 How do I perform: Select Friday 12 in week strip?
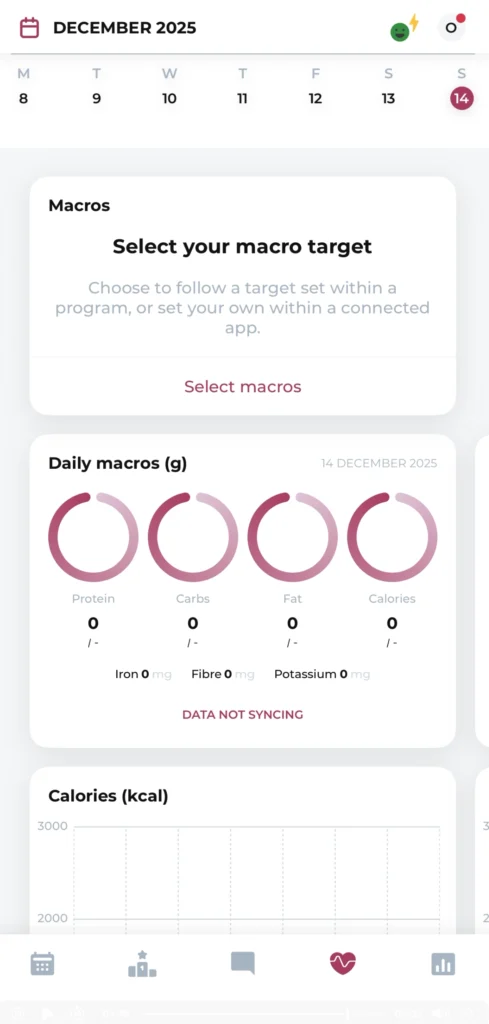pyautogui.click(x=315, y=87)
